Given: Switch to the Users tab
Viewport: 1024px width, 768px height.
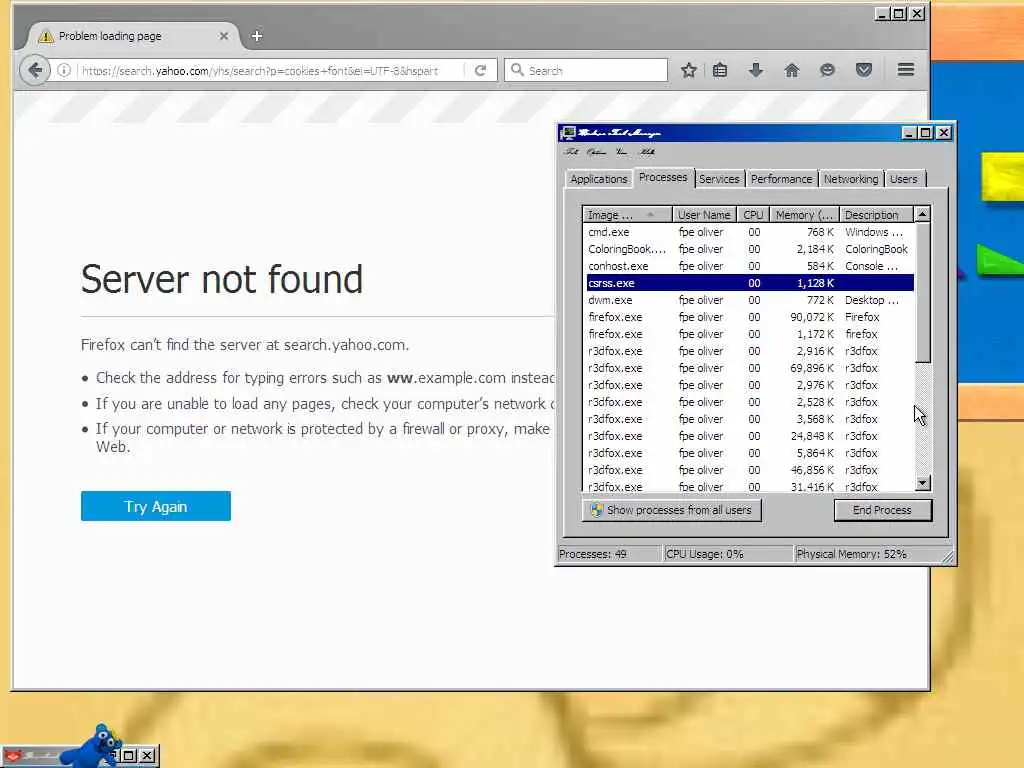Looking at the screenshot, I should coord(904,179).
